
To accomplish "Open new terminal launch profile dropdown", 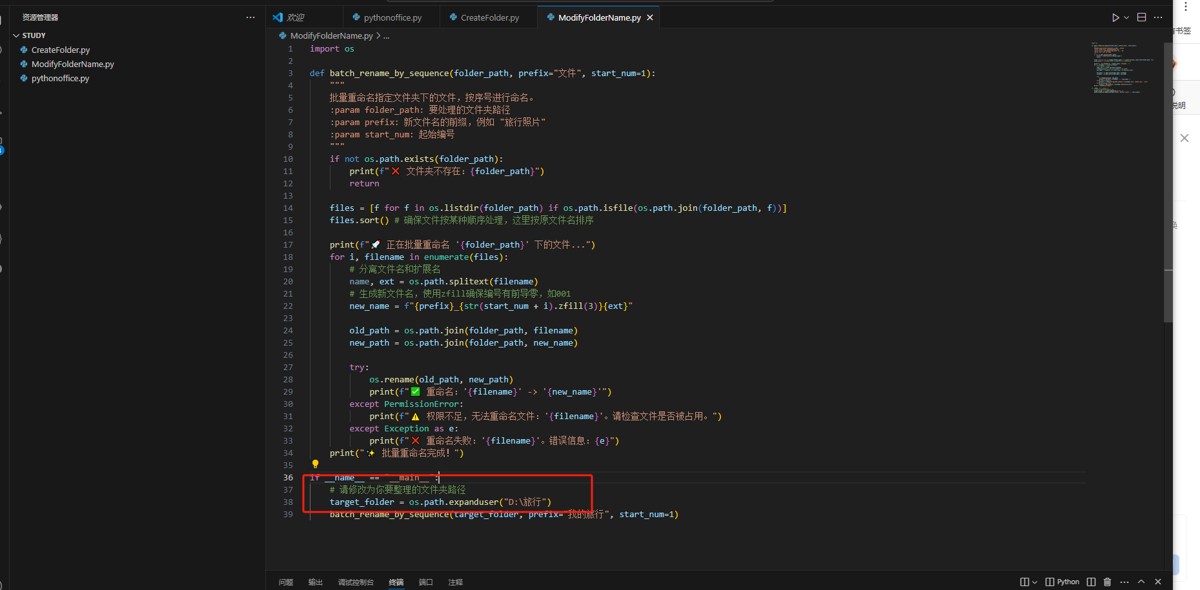I will (x=1035, y=582).
